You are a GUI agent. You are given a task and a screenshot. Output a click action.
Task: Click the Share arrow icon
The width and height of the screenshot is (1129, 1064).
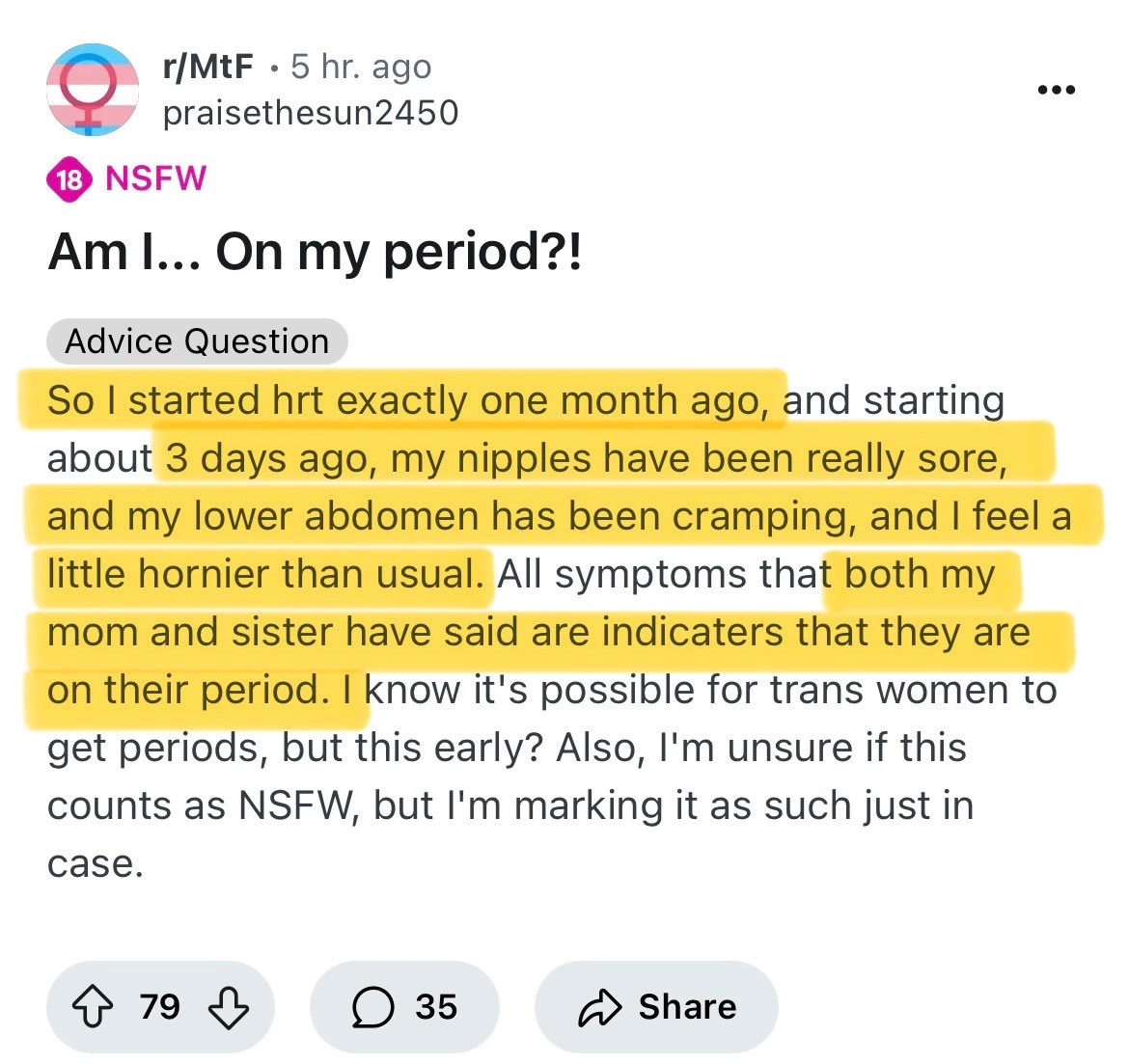599,1007
